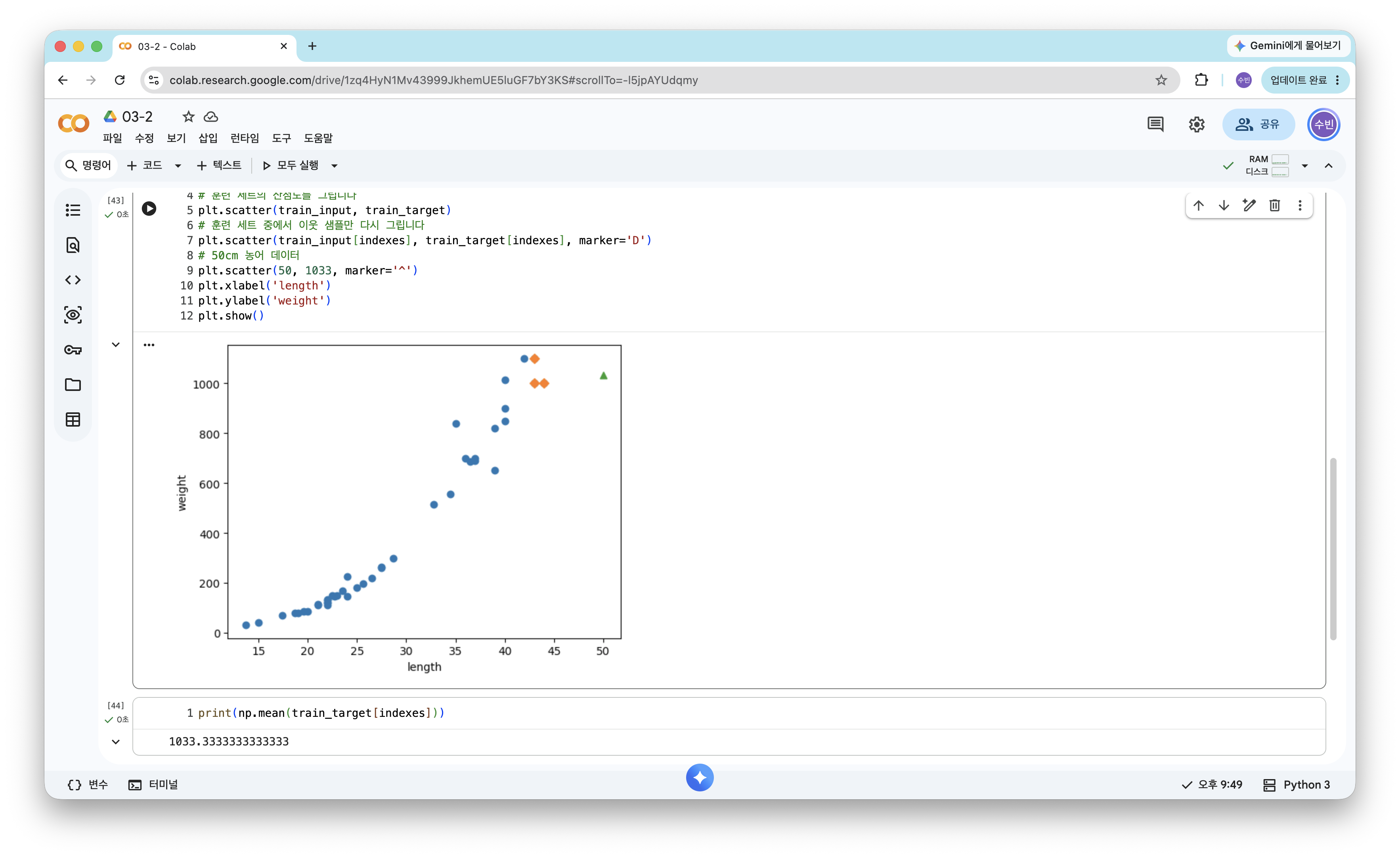Open the comments icon in the header
Image resolution: width=1400 pixels, height=858 pixels.
[x=1155, y=124]
